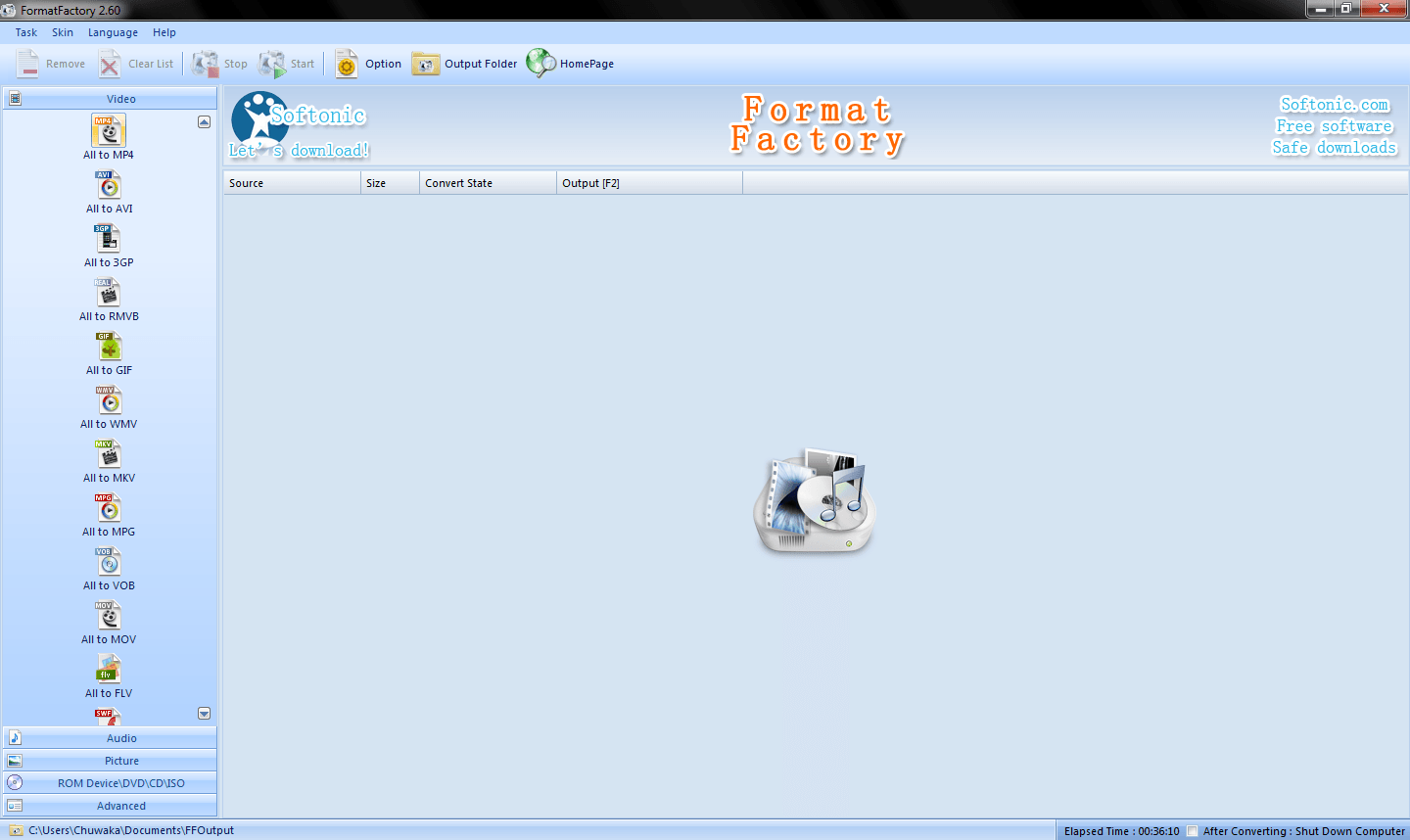This screenshot has width=1410, height=840.
Task: Select the All to AVI converter
Action: coord(109,191)
